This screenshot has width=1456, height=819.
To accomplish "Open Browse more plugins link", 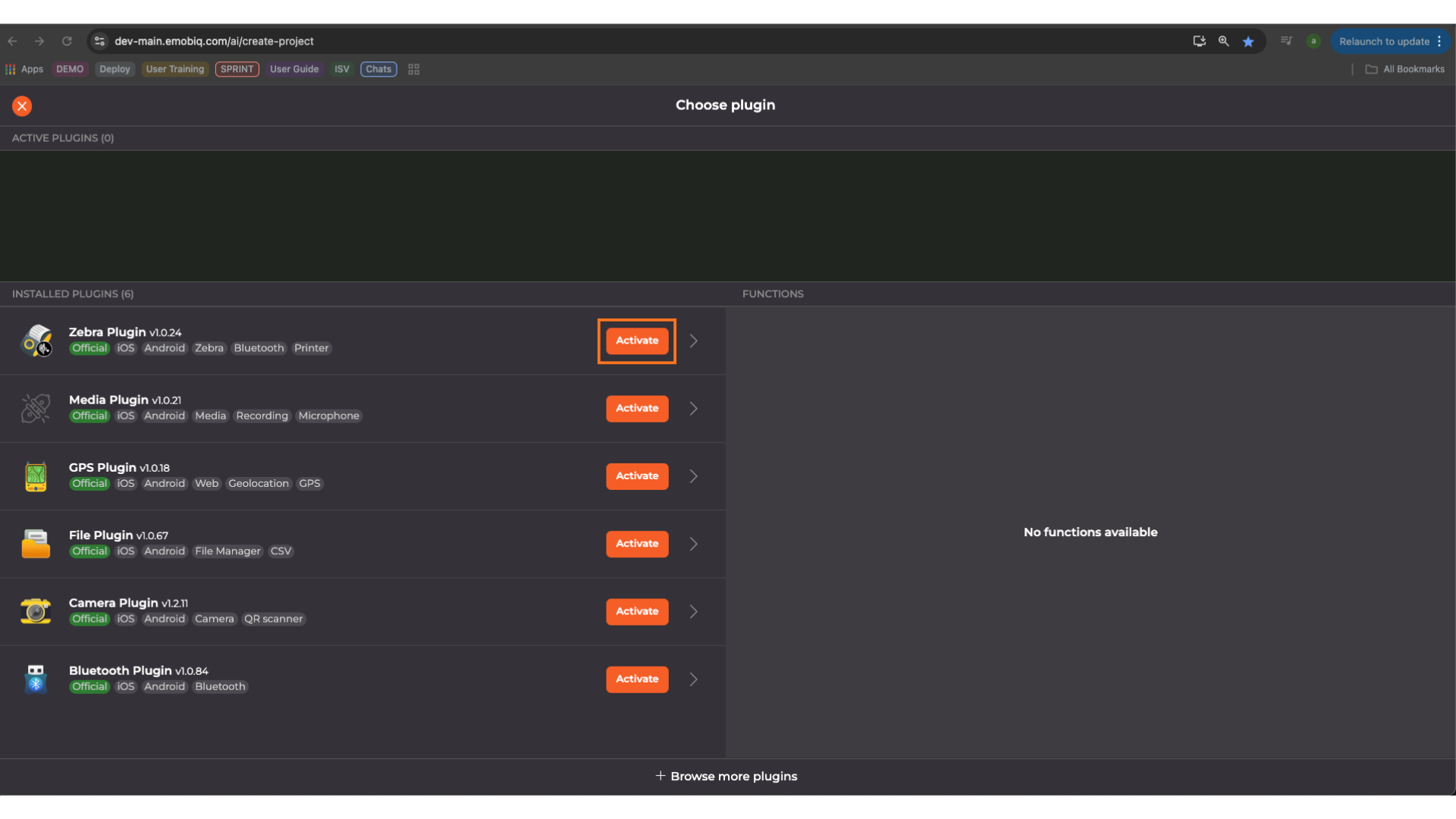I will (x=726, y=776).
